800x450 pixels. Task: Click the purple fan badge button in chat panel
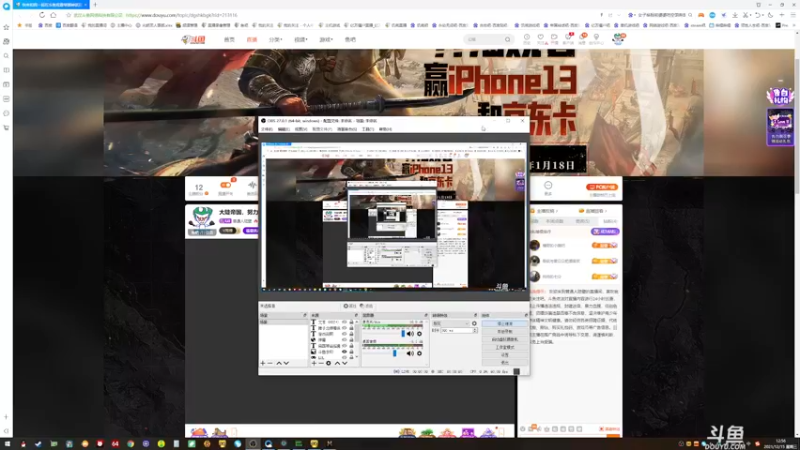click(605, 231)
